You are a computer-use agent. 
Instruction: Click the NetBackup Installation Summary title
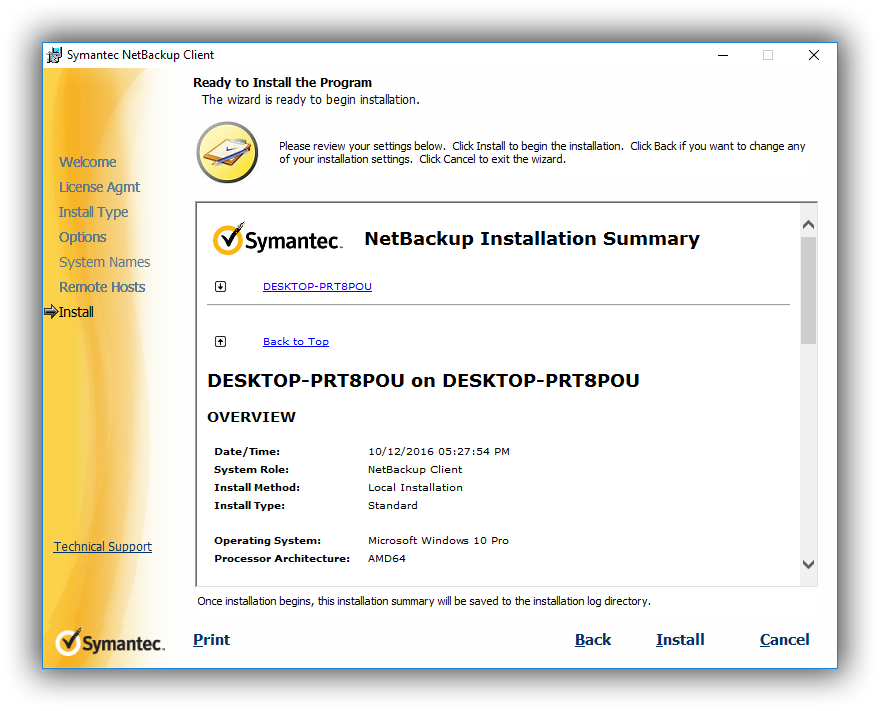tap(532, 238)
